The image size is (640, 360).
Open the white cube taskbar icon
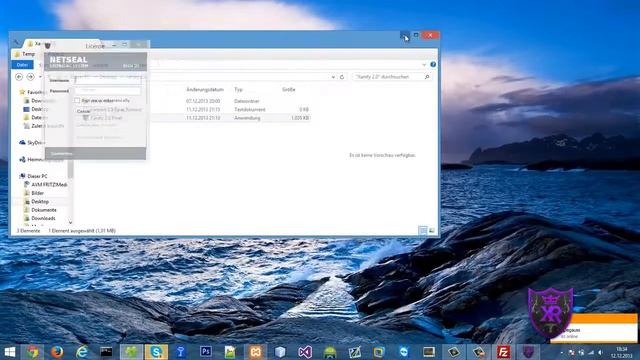(x=280, y=352)
